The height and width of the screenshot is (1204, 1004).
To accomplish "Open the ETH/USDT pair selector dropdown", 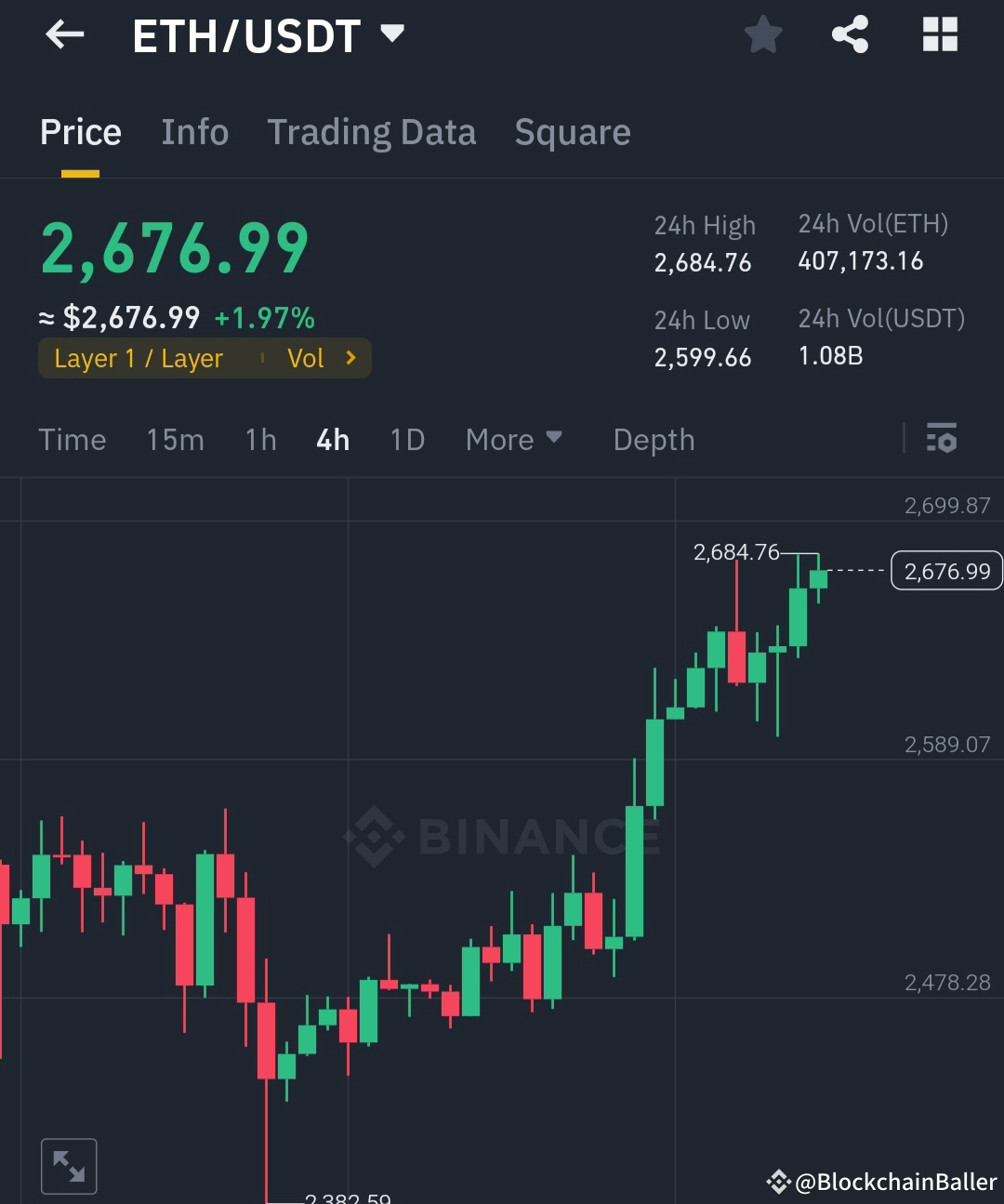I will (391, 34).
